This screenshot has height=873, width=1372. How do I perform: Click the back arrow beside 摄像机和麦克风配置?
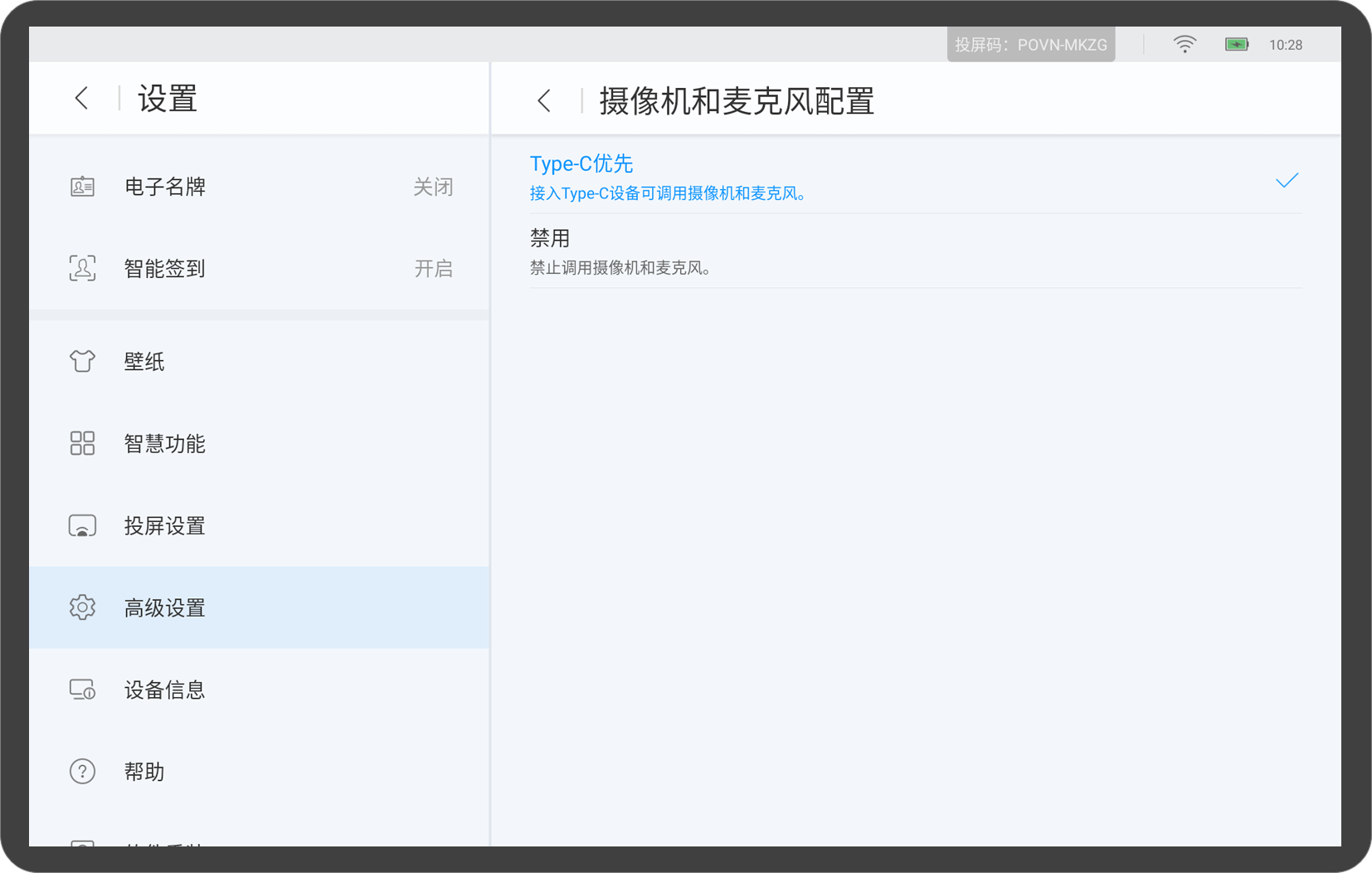pos(544,100)
